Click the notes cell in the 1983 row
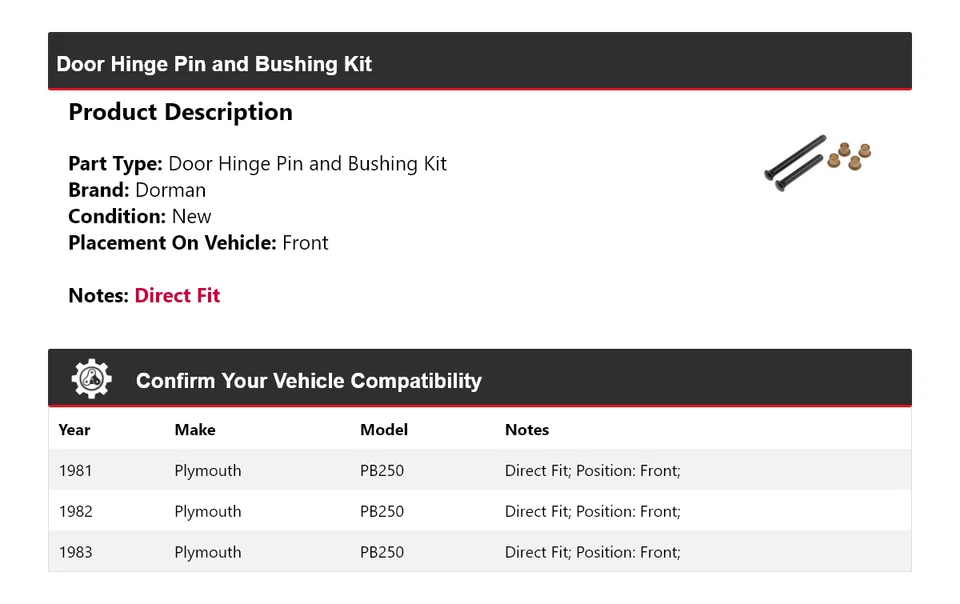The height and width of the screenshot is (604, 960). click(x=592, y=552)
